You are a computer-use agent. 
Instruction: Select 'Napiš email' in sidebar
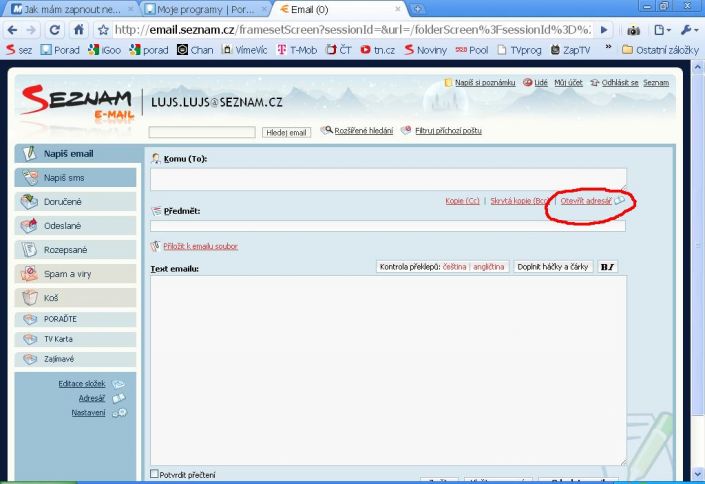pos(76,154)
